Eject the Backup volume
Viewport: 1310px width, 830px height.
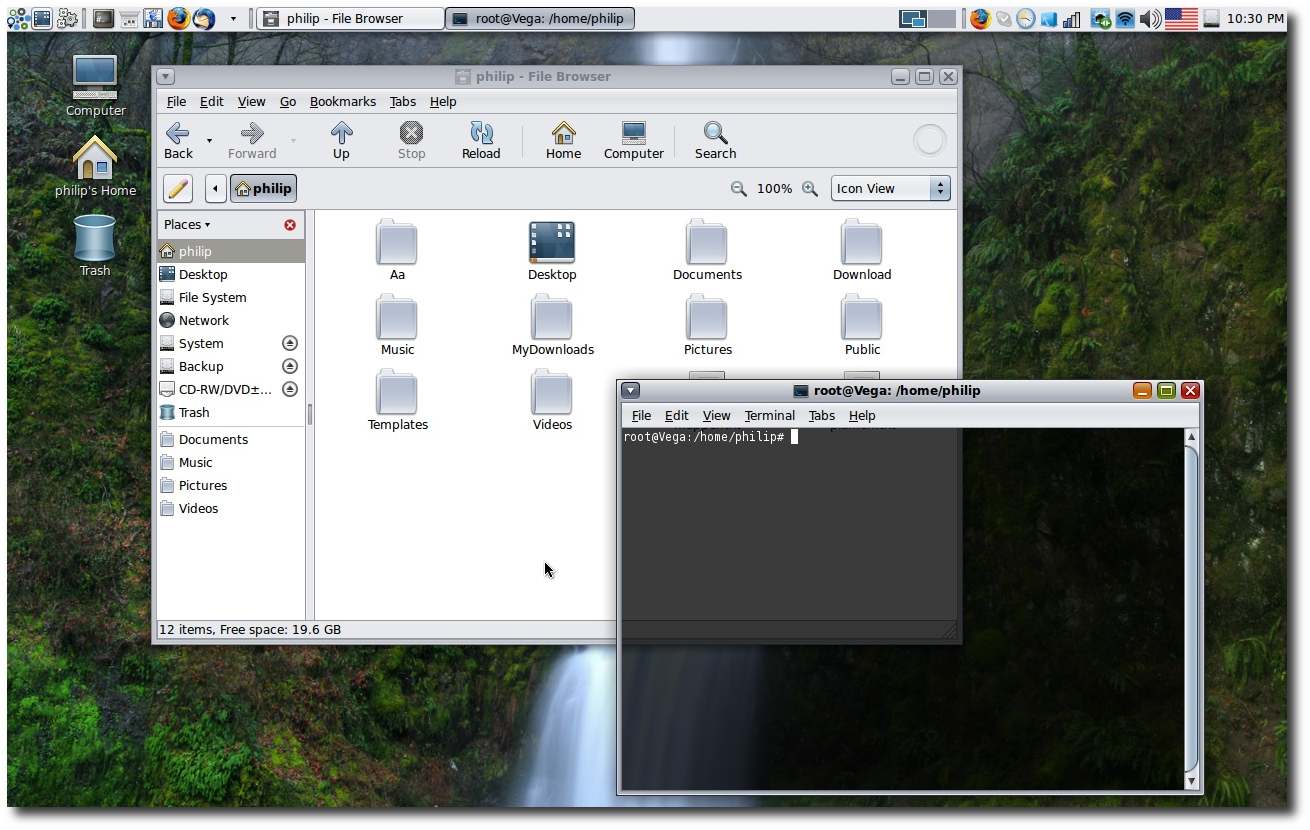coord(290,366)
